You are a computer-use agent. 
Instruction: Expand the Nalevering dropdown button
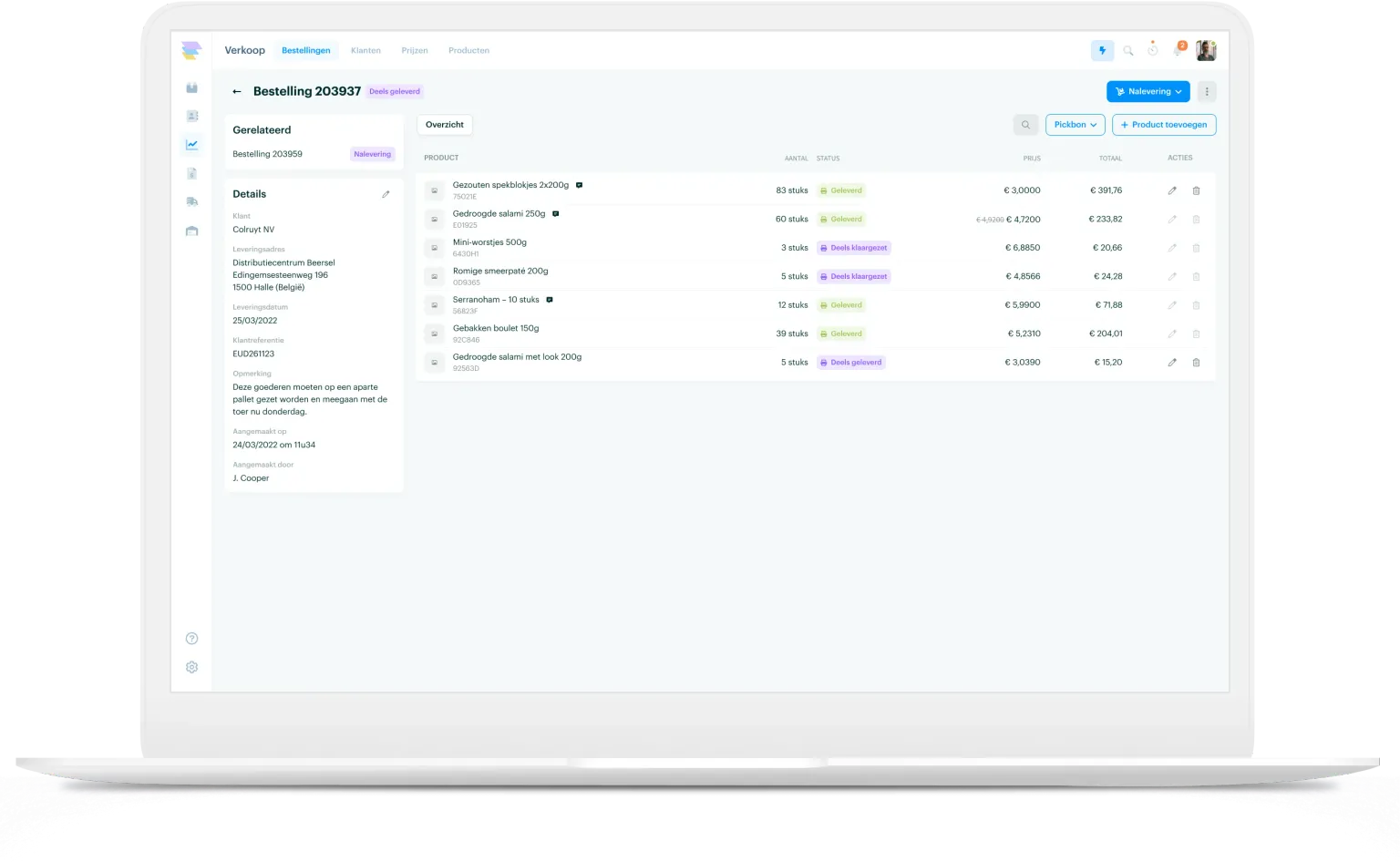pos(1148,92)
